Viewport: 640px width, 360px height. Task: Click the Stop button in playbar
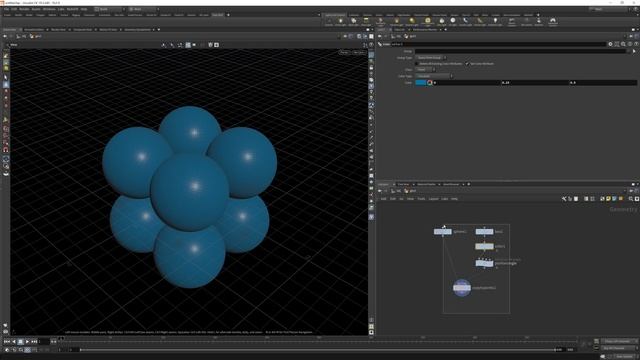[20, 341]
